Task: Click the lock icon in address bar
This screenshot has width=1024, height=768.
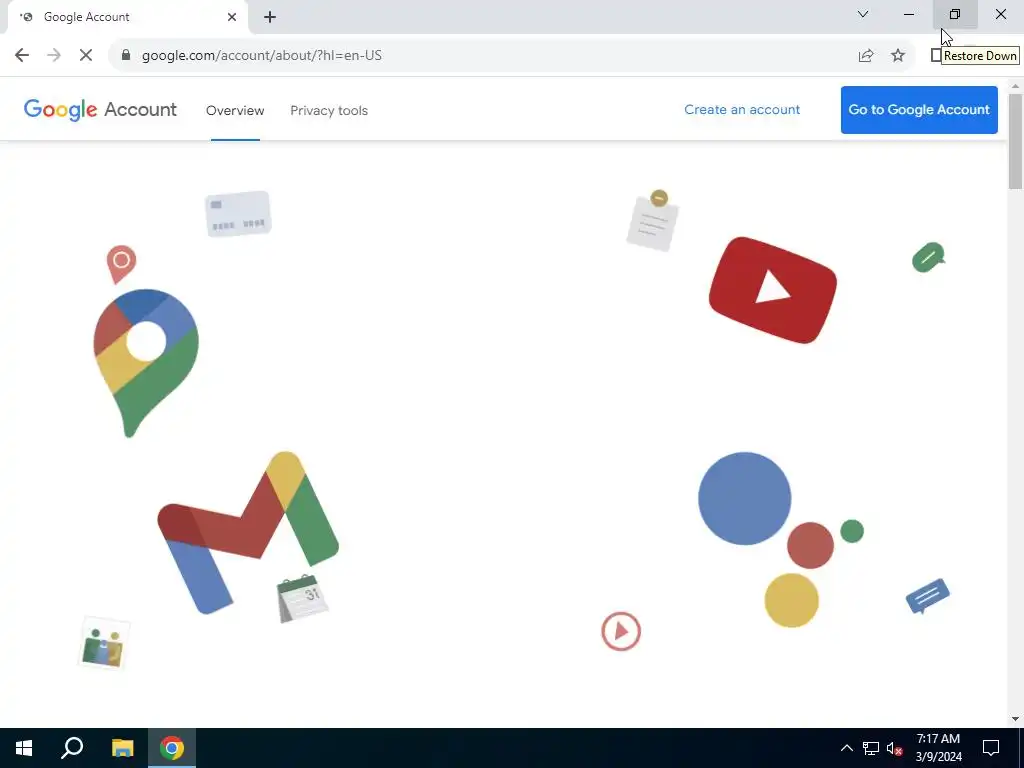Action: point(126,56)
